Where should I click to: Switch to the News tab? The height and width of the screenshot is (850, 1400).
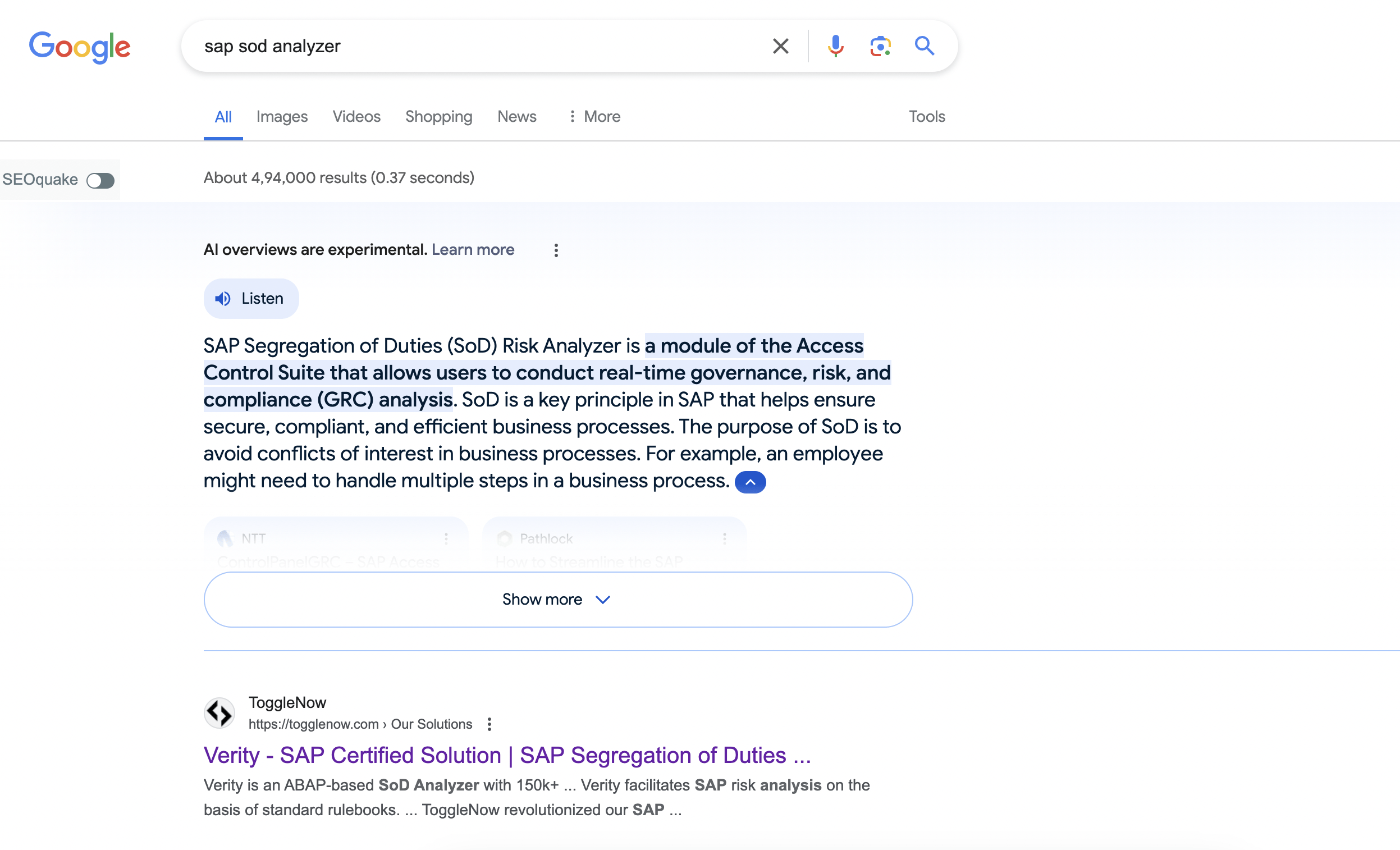(x=516, y=116)
